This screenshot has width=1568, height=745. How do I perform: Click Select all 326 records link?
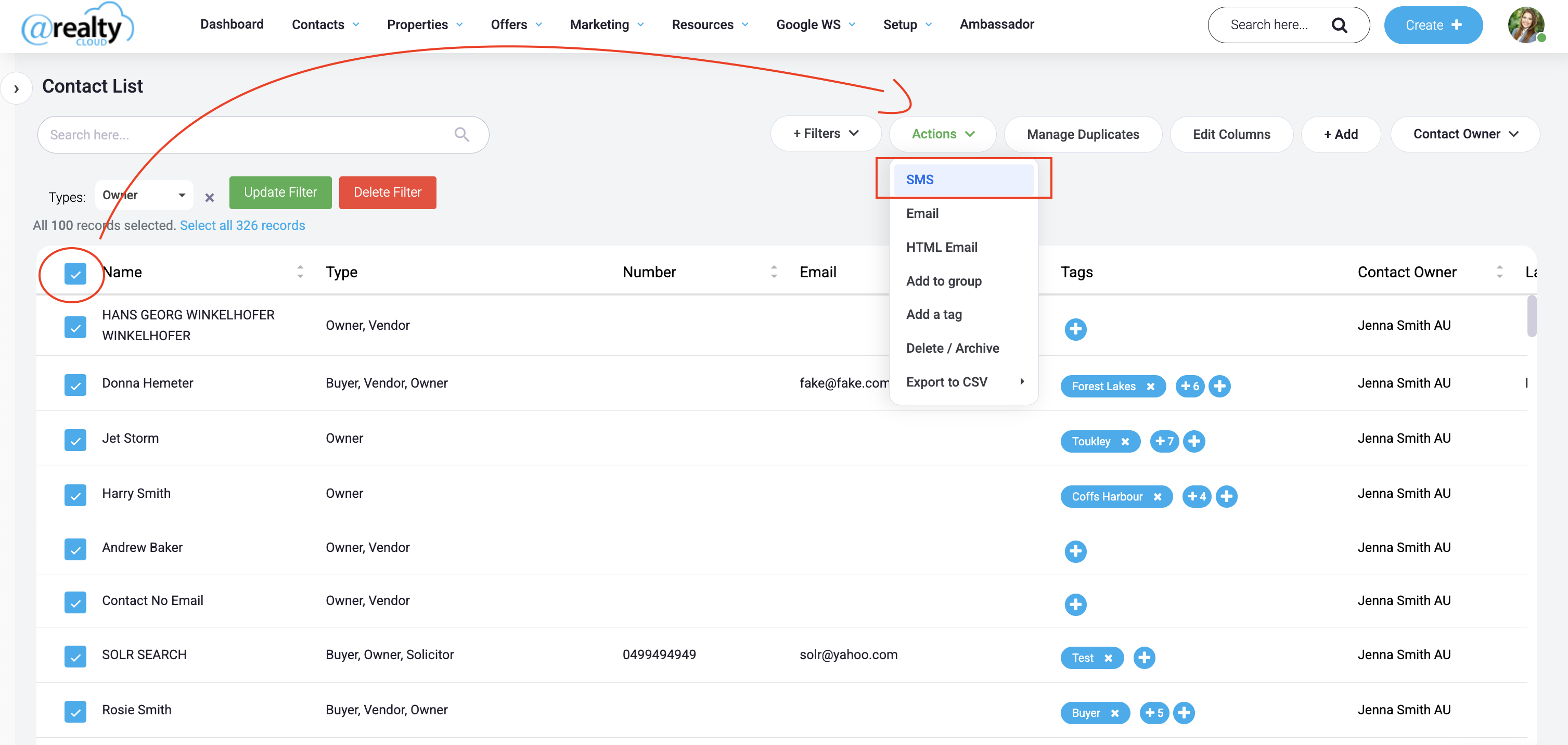[x=242, y=225]
